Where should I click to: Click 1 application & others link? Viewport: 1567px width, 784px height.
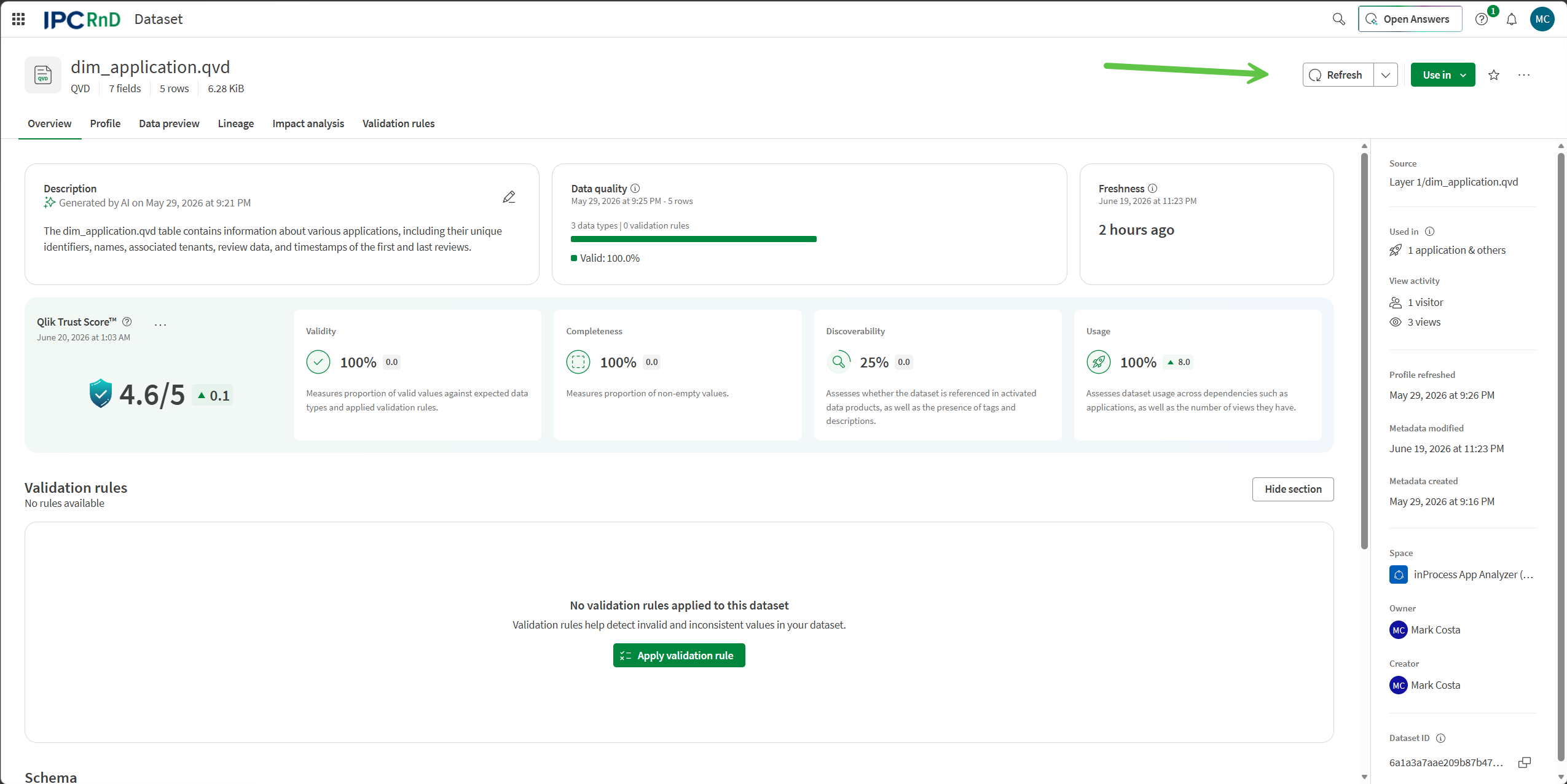pyautogui.click(x=1448, y=250)
